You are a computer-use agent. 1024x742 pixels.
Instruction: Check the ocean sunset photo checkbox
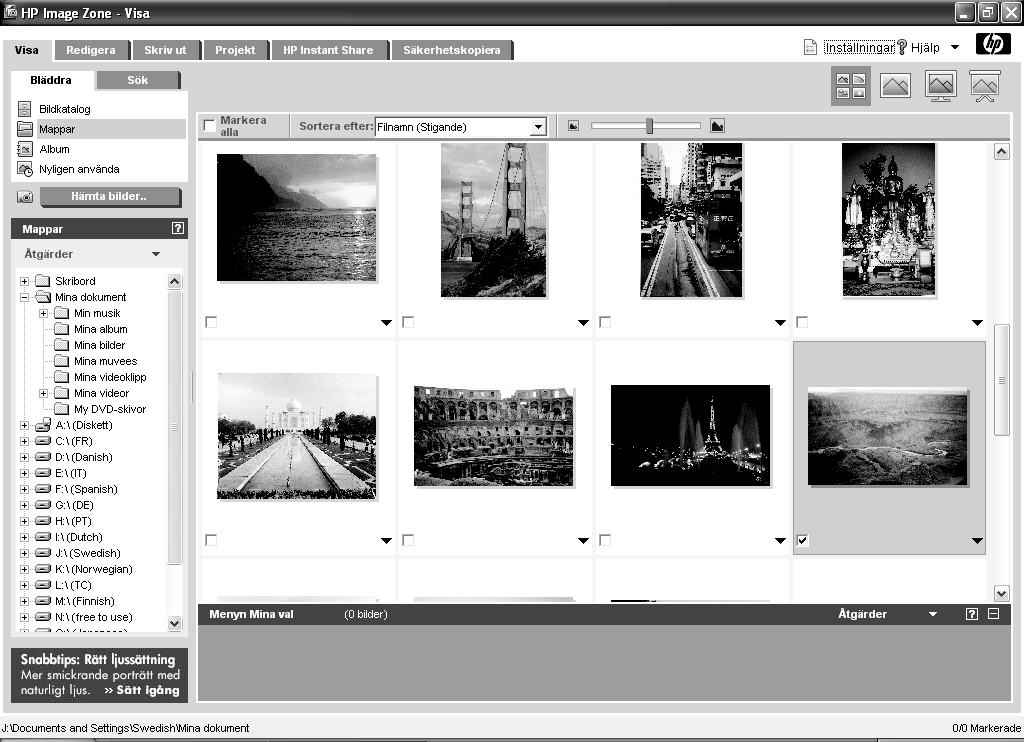[211, 322]
